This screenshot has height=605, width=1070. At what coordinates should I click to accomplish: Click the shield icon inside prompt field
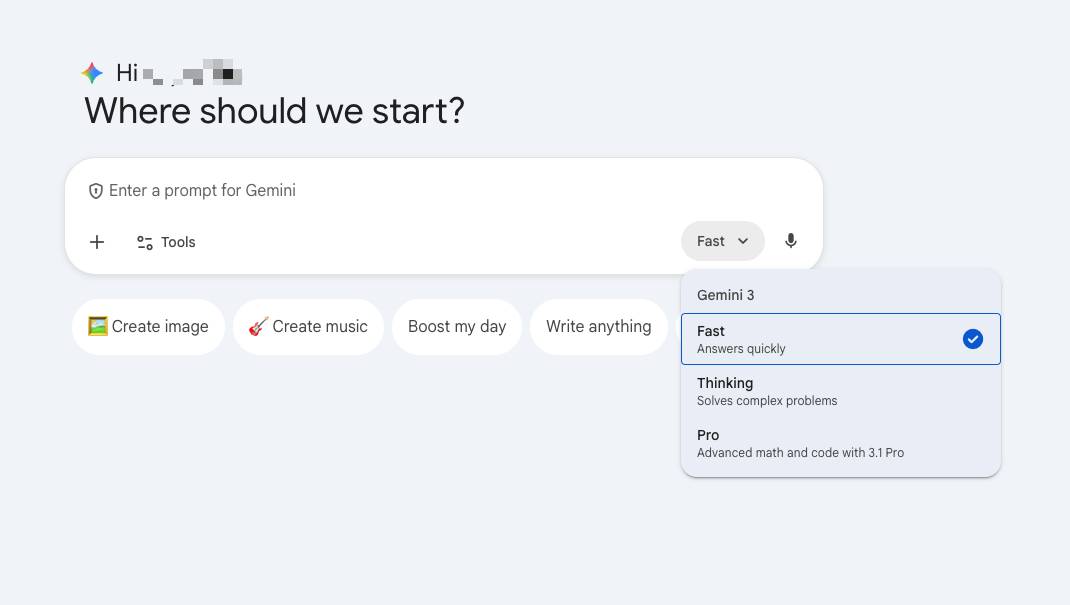click(96, 190)
